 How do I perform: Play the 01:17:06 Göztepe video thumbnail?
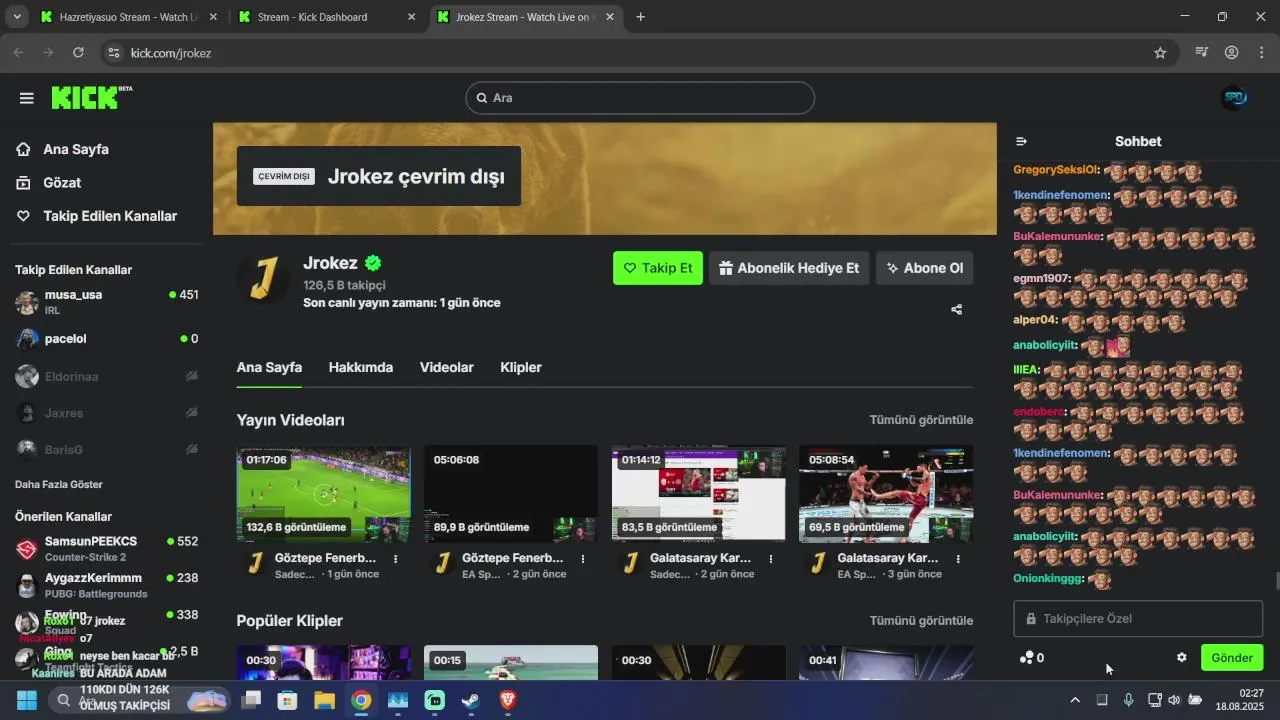[x=323, y=494]
